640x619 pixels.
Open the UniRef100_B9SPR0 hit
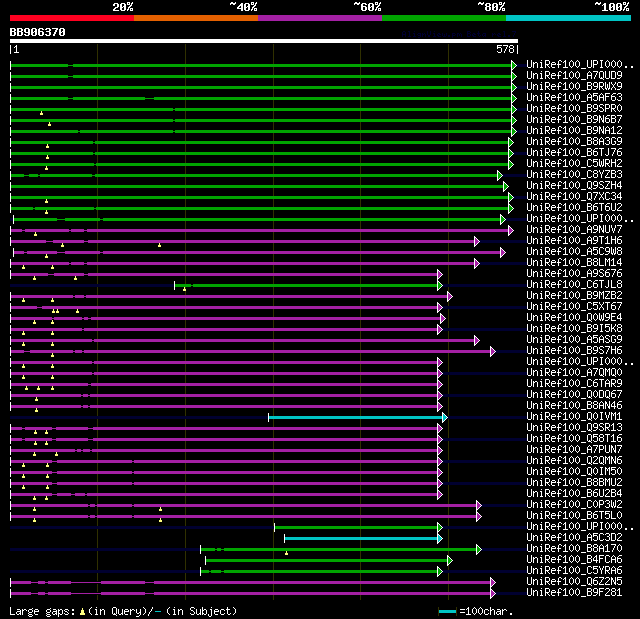(x=574, y=109)
